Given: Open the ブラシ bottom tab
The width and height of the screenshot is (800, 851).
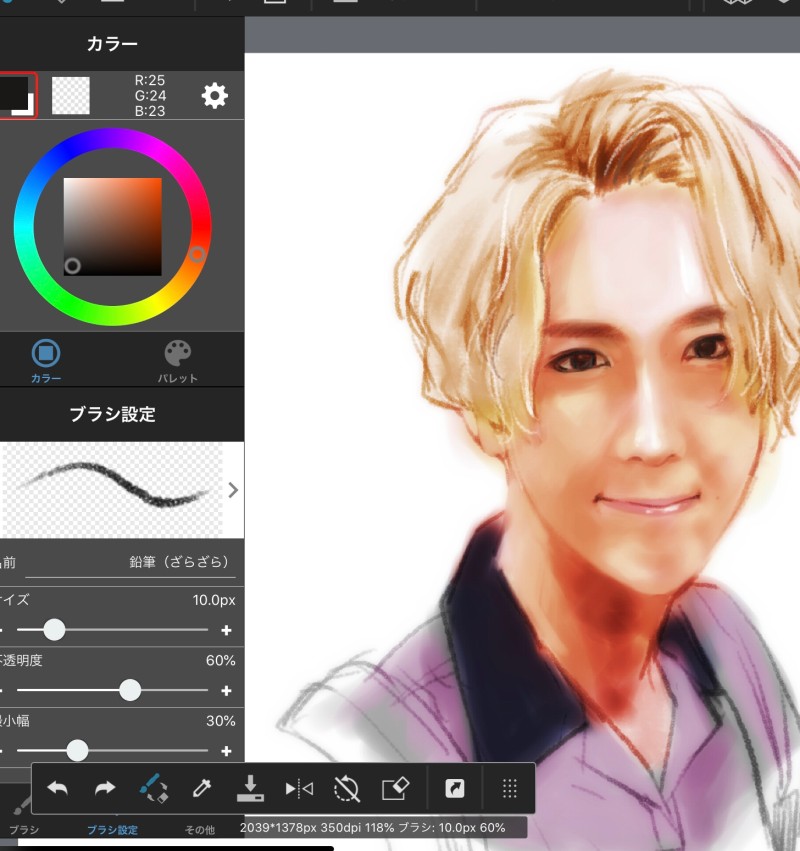Looking at the screenshot, I should pos(24,817).
